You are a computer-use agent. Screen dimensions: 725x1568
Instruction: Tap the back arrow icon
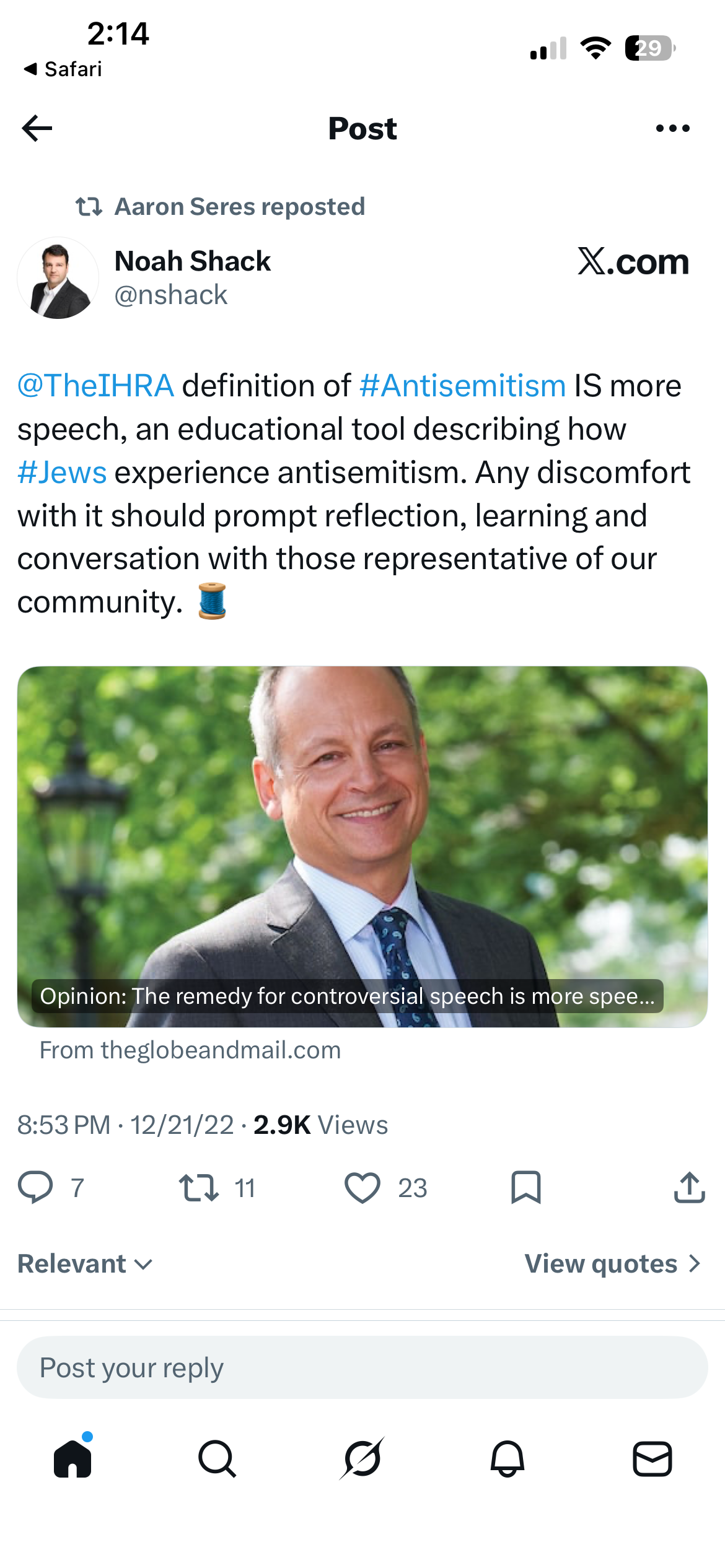[x=37, y=128]
